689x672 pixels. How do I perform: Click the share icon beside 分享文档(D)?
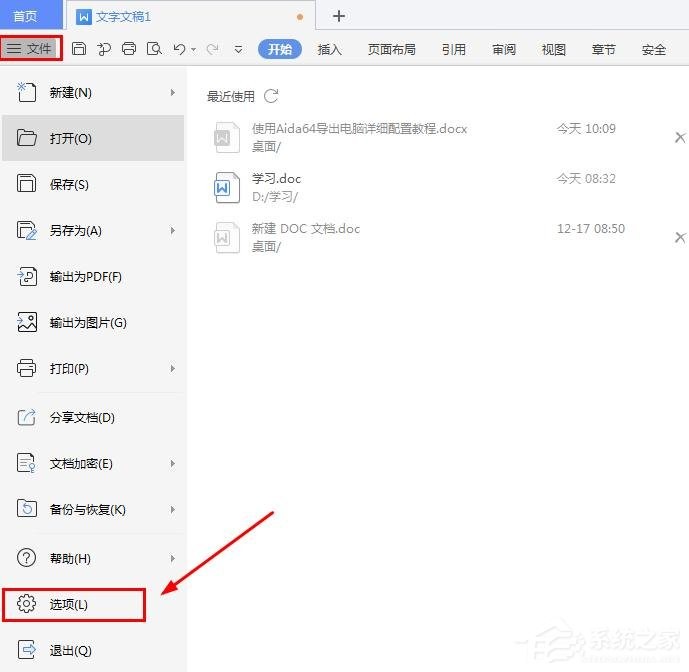point(26,417)
